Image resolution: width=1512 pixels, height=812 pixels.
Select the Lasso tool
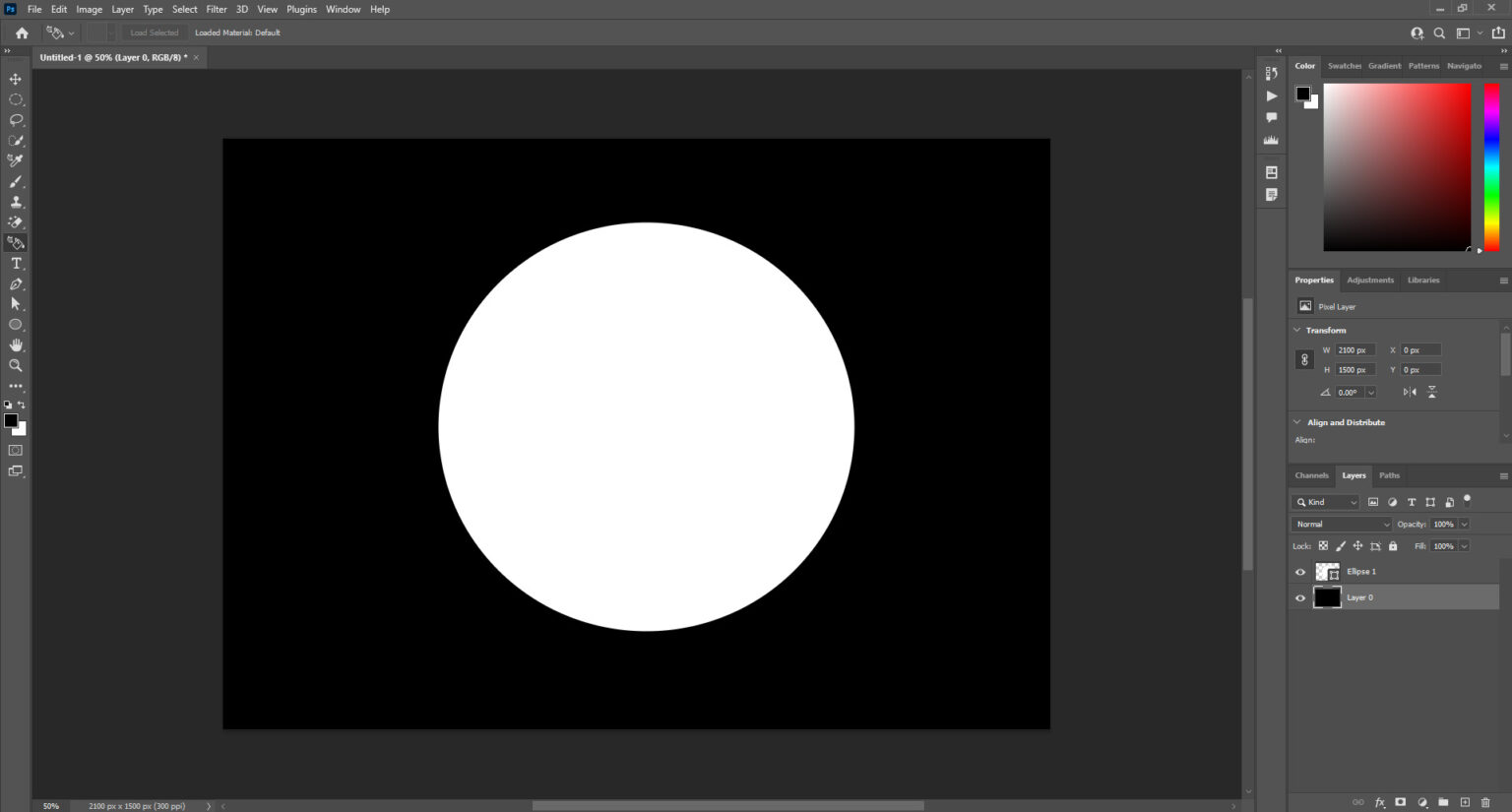click(x=16, y=120)
